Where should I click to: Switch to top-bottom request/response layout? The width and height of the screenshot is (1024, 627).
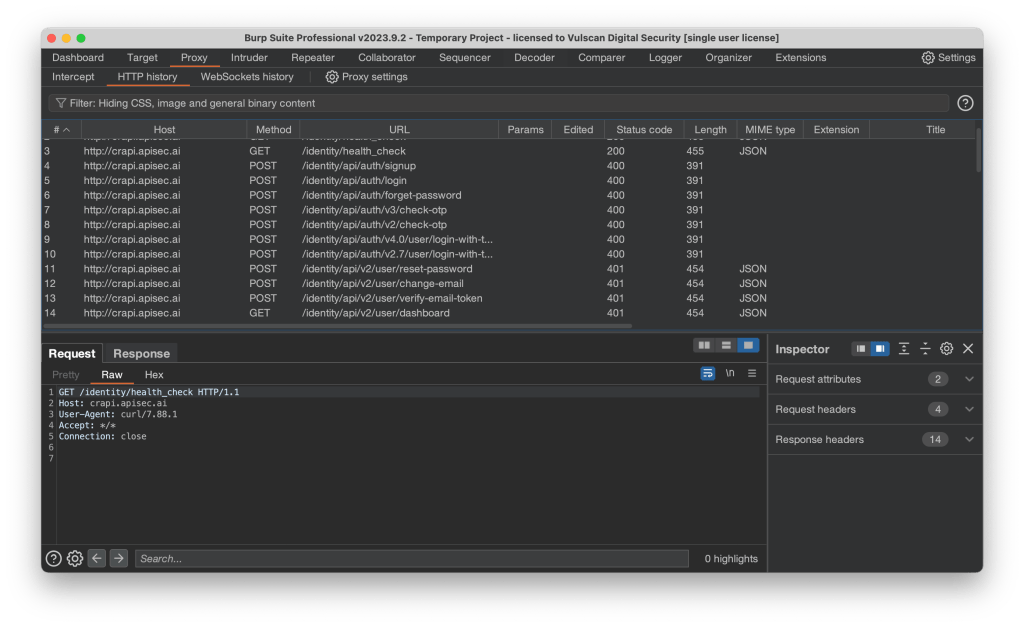(726, 346)
